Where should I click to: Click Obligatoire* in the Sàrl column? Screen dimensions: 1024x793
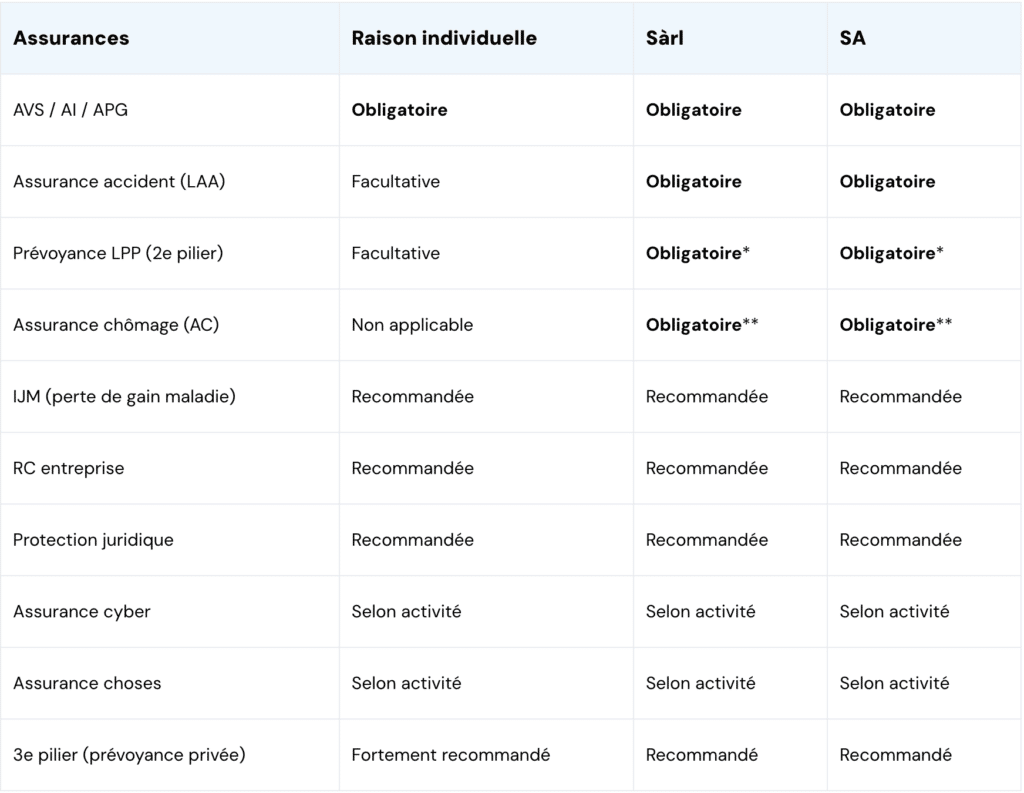point(698,253)
